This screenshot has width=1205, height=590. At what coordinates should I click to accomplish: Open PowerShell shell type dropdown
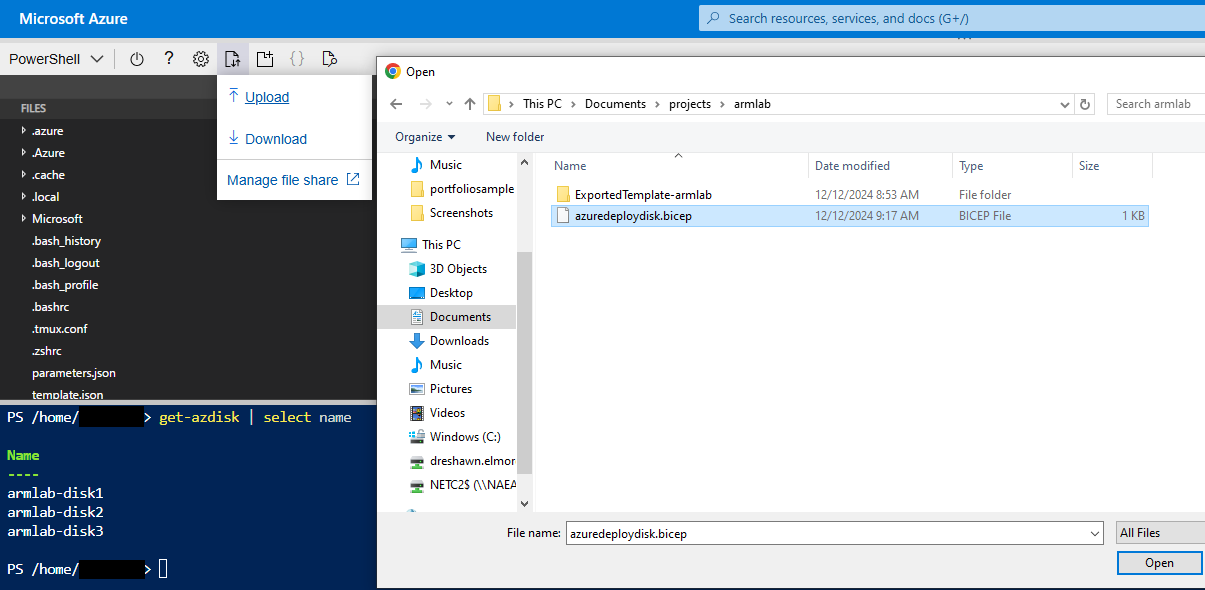pos(56,59)
